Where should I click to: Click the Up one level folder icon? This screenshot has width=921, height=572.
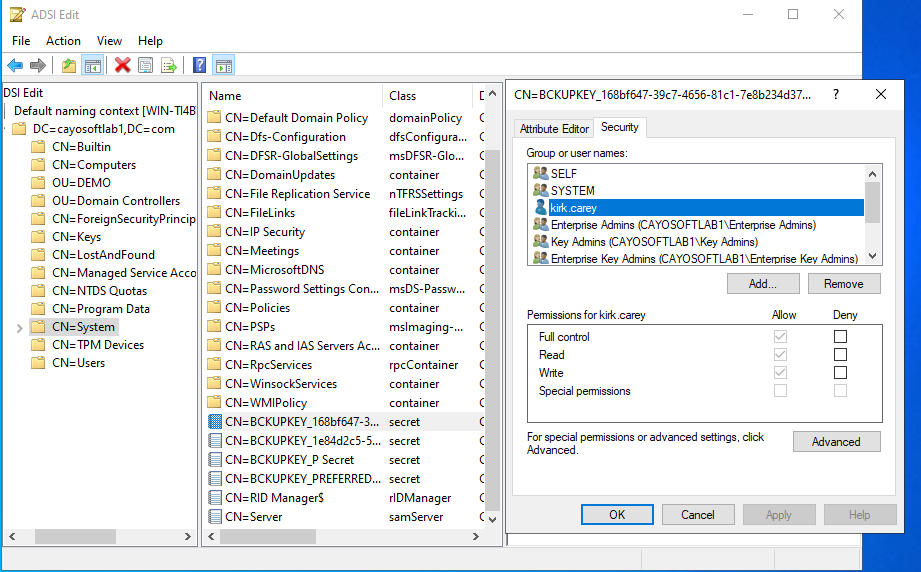point(68,66)
